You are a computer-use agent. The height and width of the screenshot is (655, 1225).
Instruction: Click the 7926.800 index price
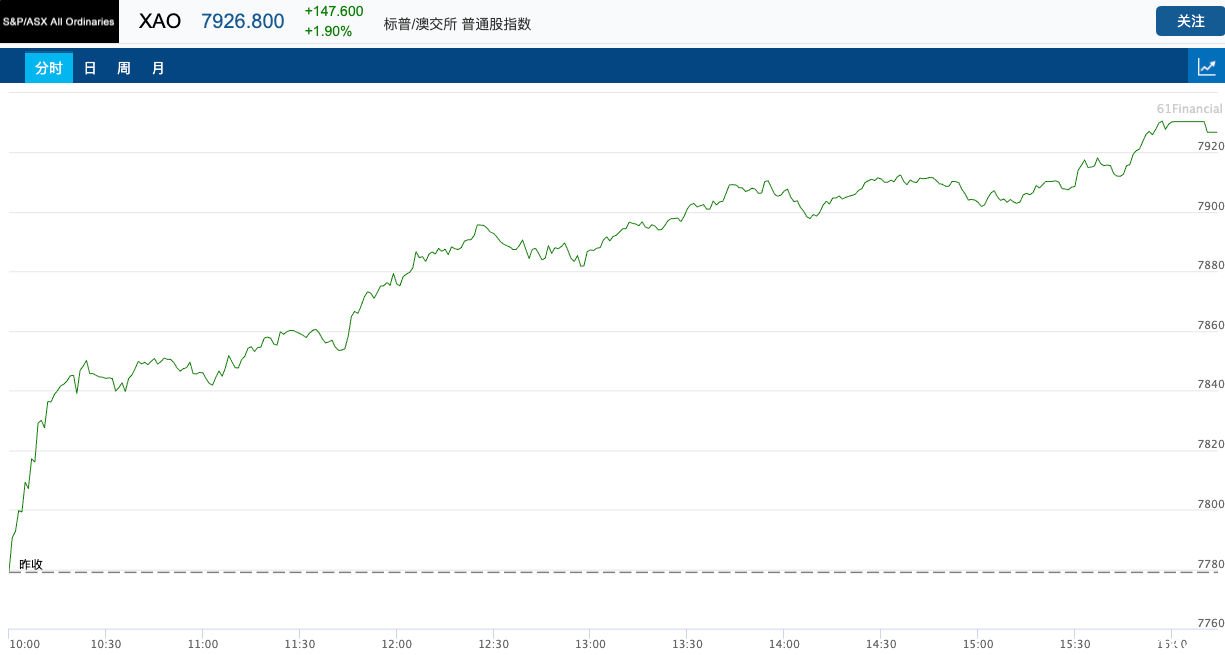click(x=243, y=21)
